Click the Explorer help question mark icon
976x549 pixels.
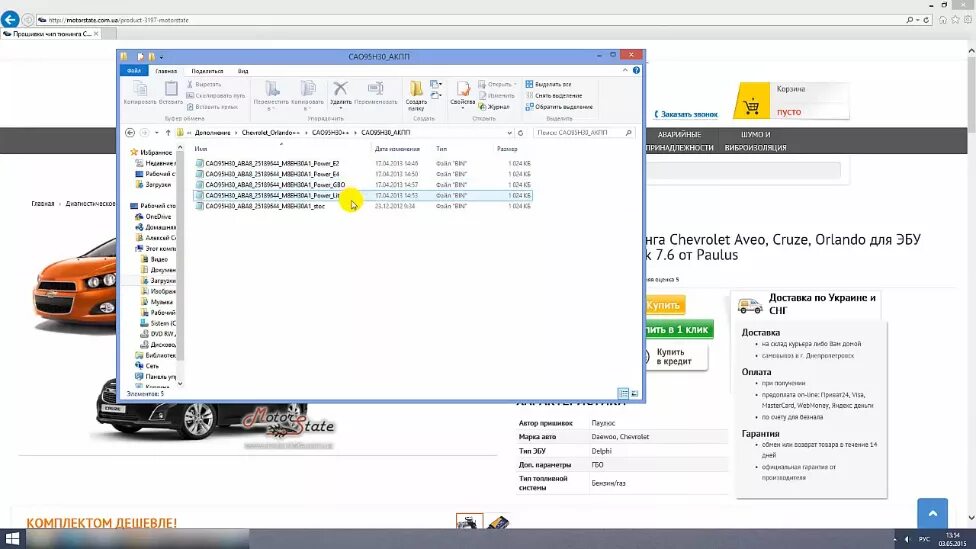pyautogui.click(x=636, y=70)
